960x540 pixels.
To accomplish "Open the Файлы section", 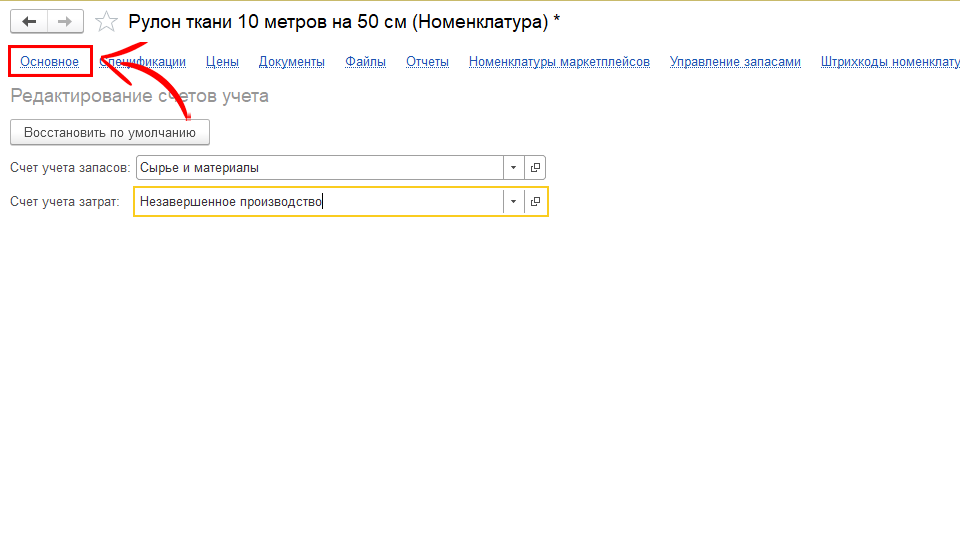I will pyautogui.click(x=365, y=62).
